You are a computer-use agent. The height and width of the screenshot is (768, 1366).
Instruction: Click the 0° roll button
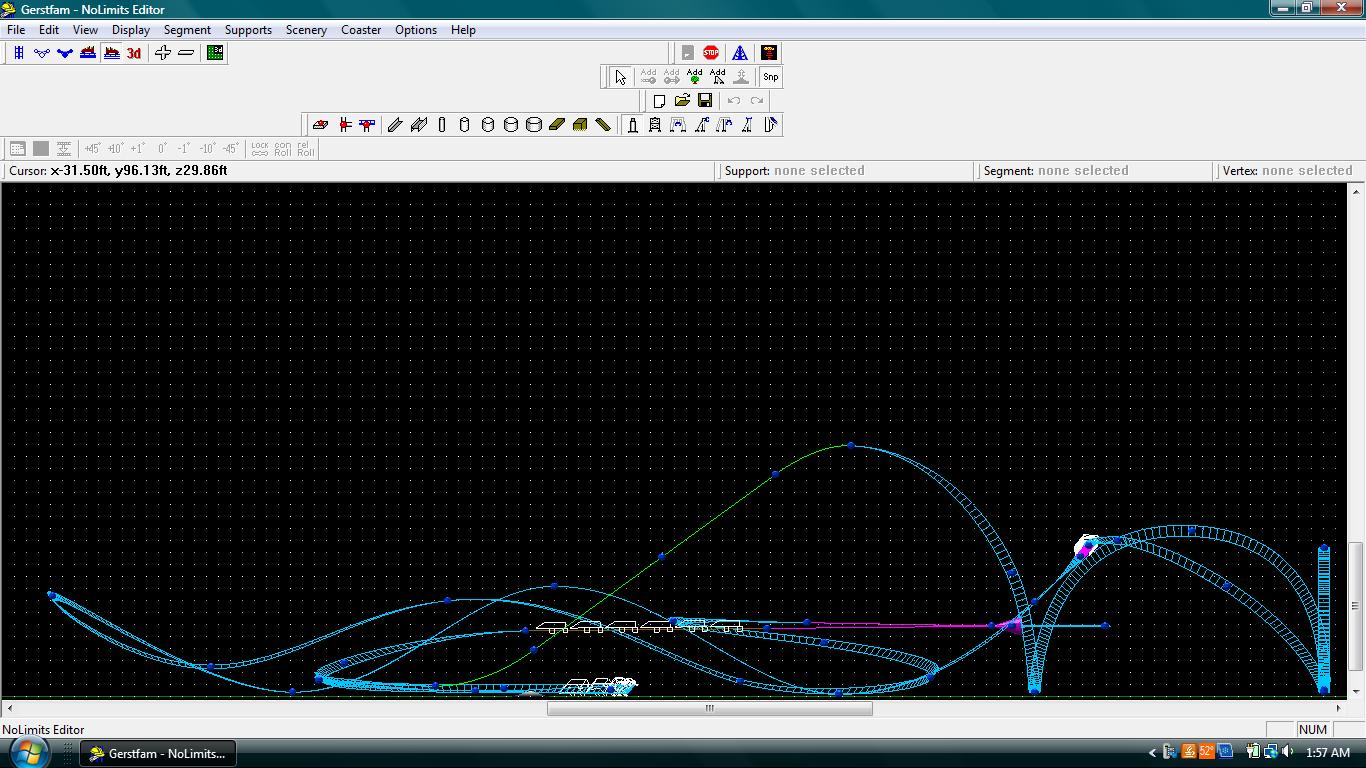tap(162, 149)
